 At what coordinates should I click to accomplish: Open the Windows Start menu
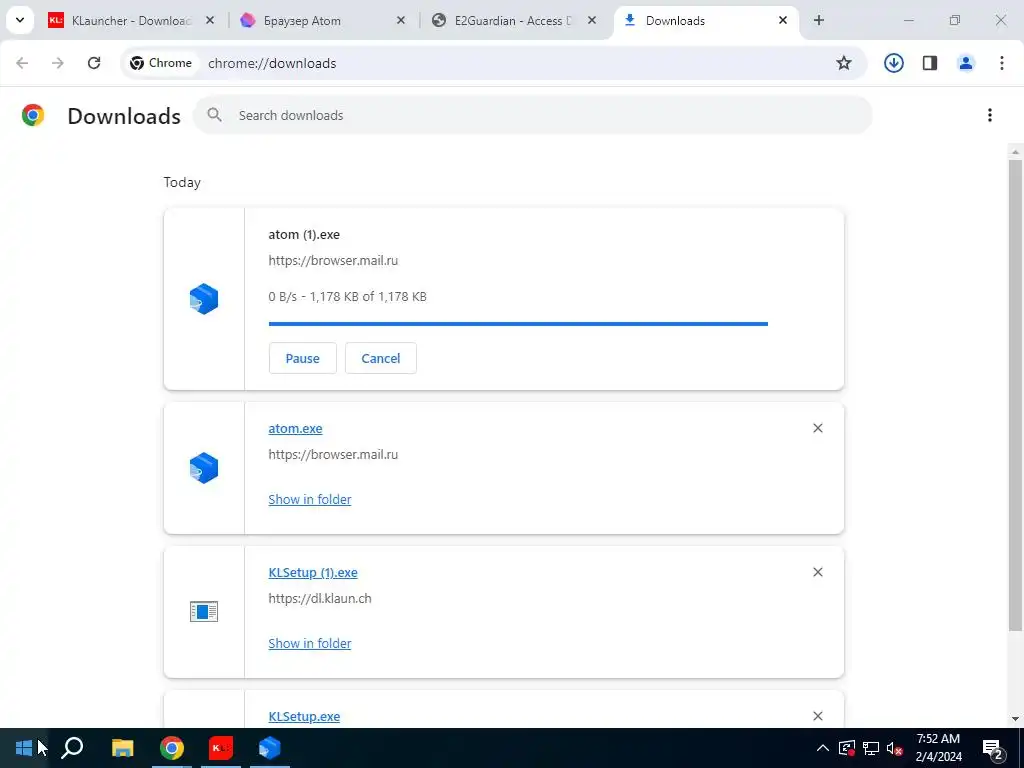[24, 748]
